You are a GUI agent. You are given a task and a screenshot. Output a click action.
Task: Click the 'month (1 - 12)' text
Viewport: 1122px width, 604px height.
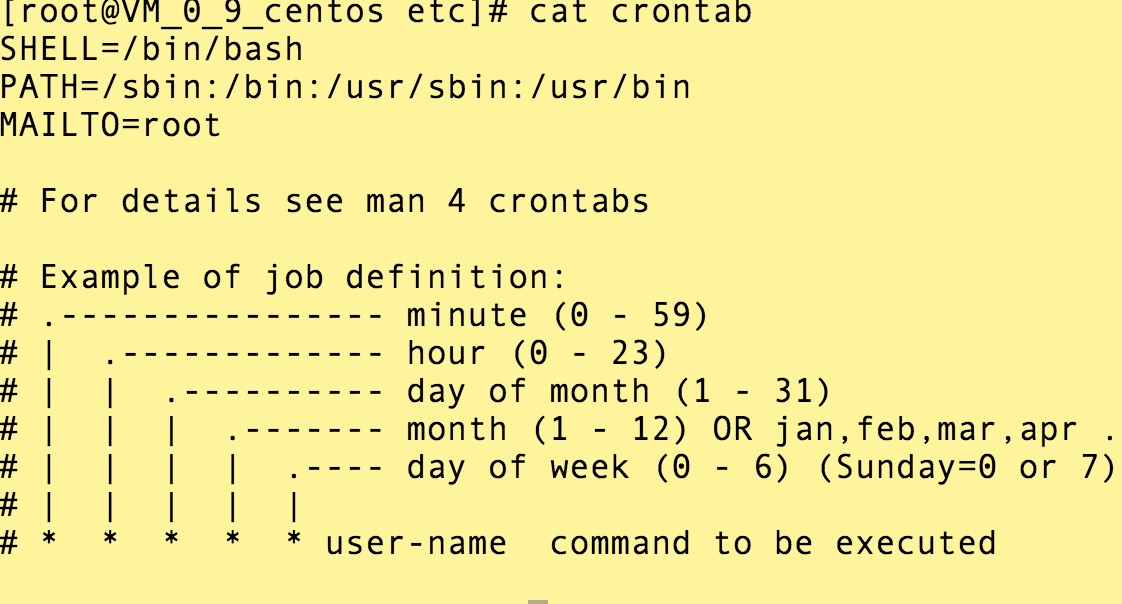coord(547,430)
